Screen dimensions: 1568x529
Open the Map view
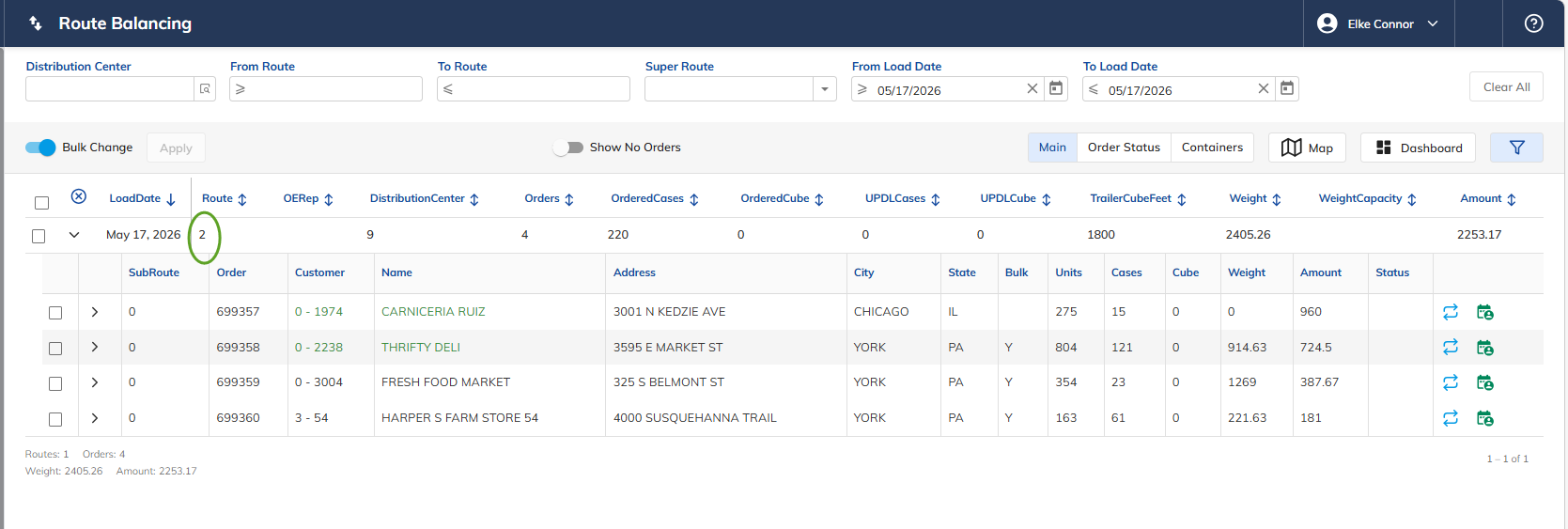(x=1307, y=148)
